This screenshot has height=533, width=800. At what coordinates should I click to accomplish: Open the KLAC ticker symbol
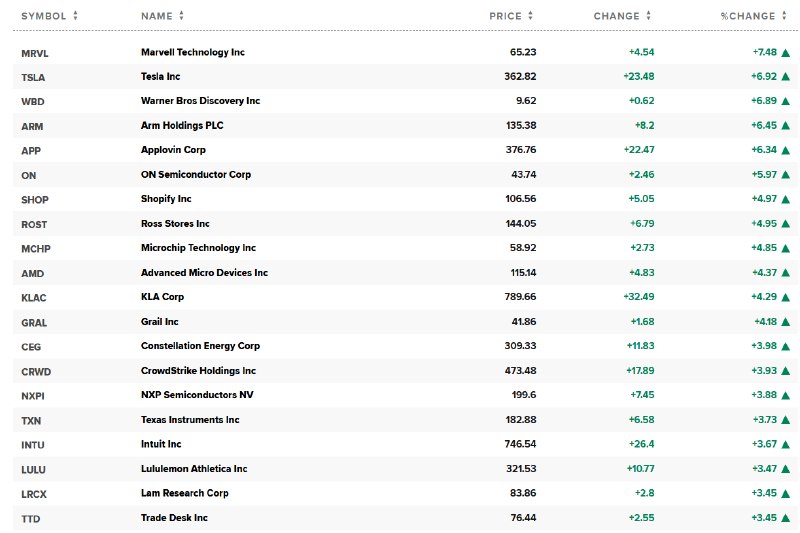[x=34, y=298]
